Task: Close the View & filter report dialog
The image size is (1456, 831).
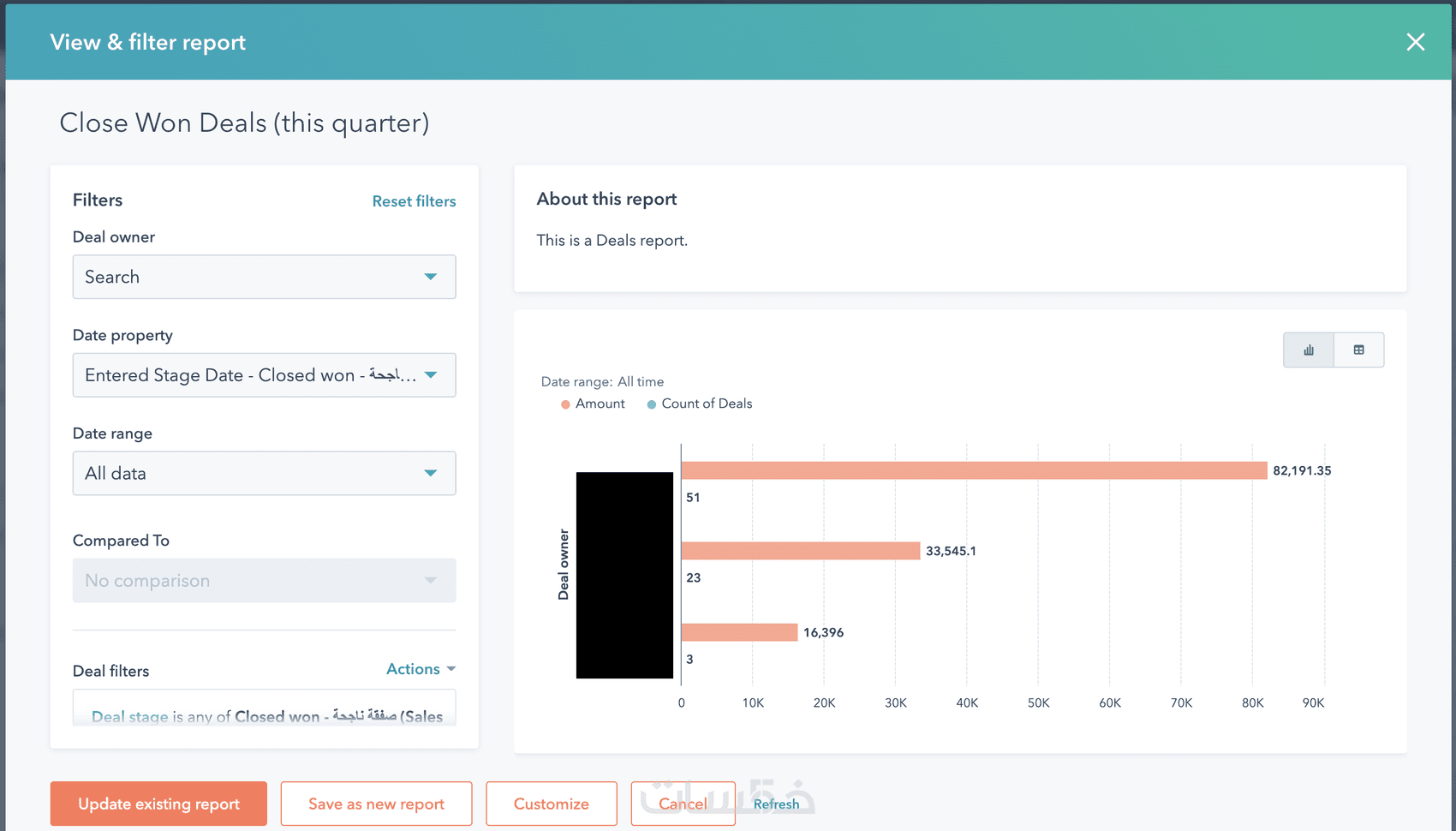Action: click(x=1415, y=42)
